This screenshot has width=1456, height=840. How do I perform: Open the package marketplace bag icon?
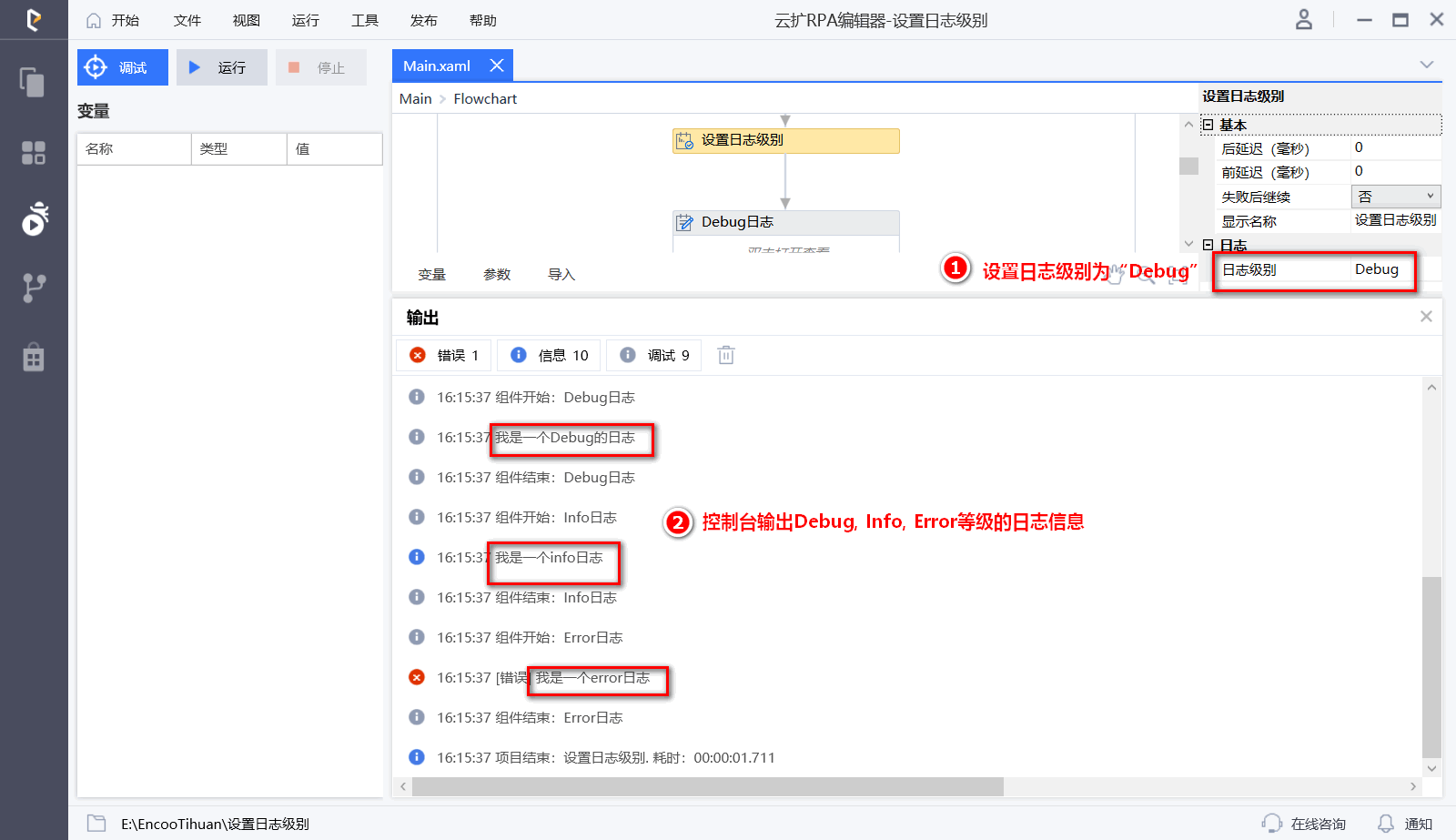click(34, 357)
